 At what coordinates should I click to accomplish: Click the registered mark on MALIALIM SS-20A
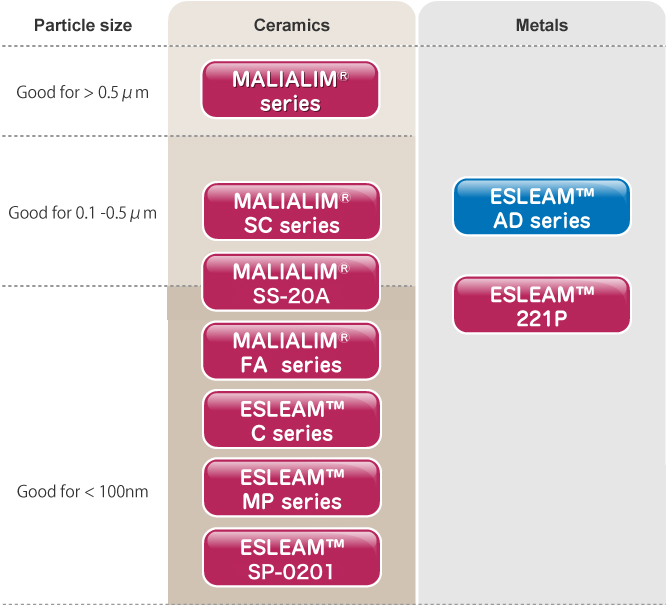pos(345,268)
